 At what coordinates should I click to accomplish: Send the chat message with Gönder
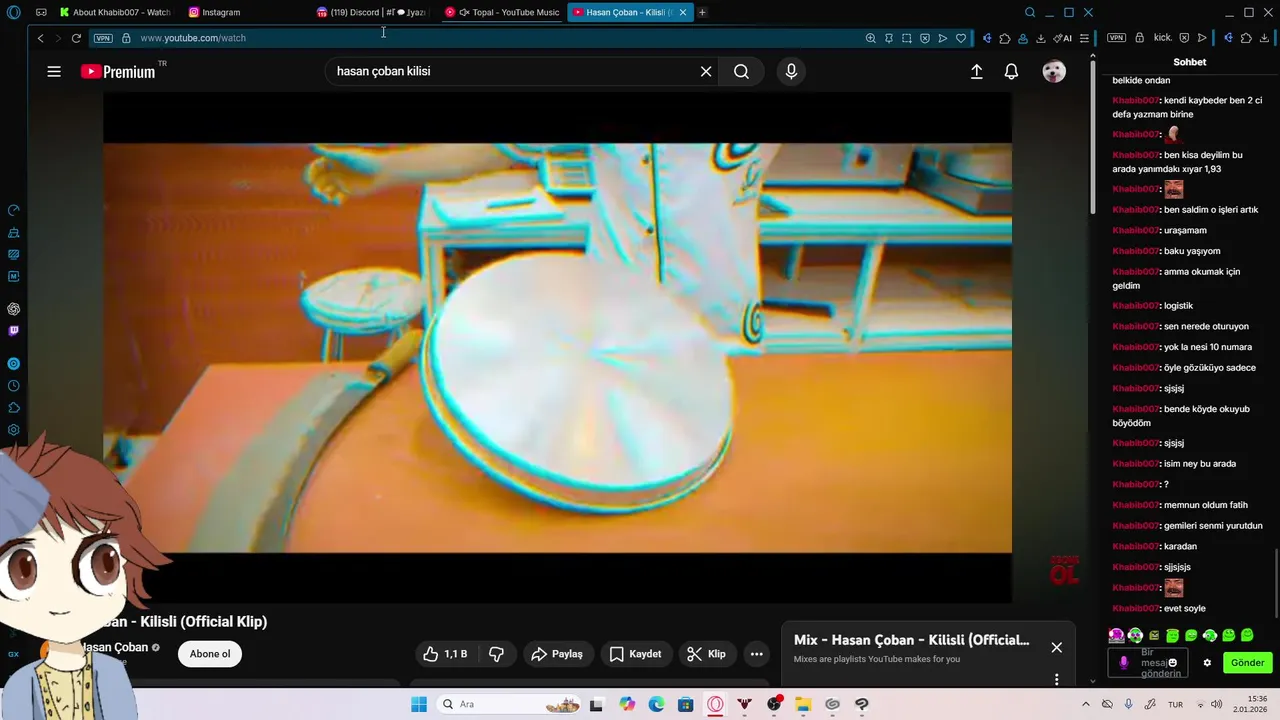[x=1247, y=663]
